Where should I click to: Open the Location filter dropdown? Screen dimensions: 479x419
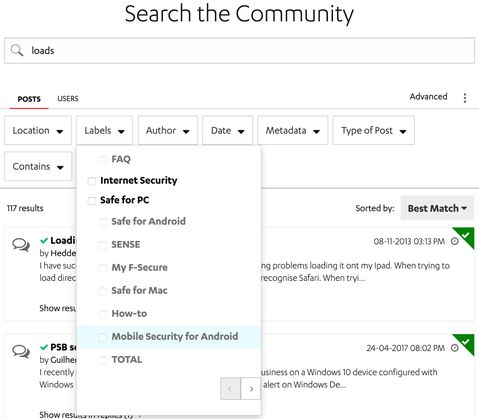point(38,130)
